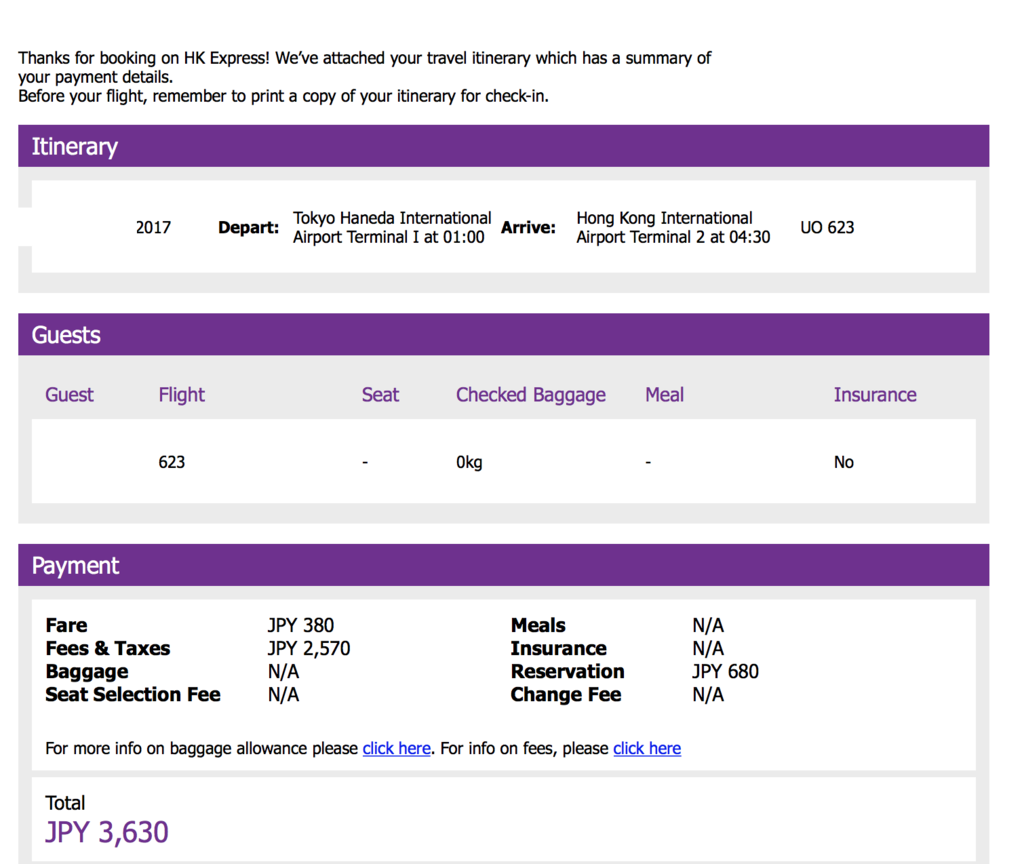The width and height of the screenshot is (1024, 864).
Task: Click the 'Guest' column header
Action: pos(69,395)
